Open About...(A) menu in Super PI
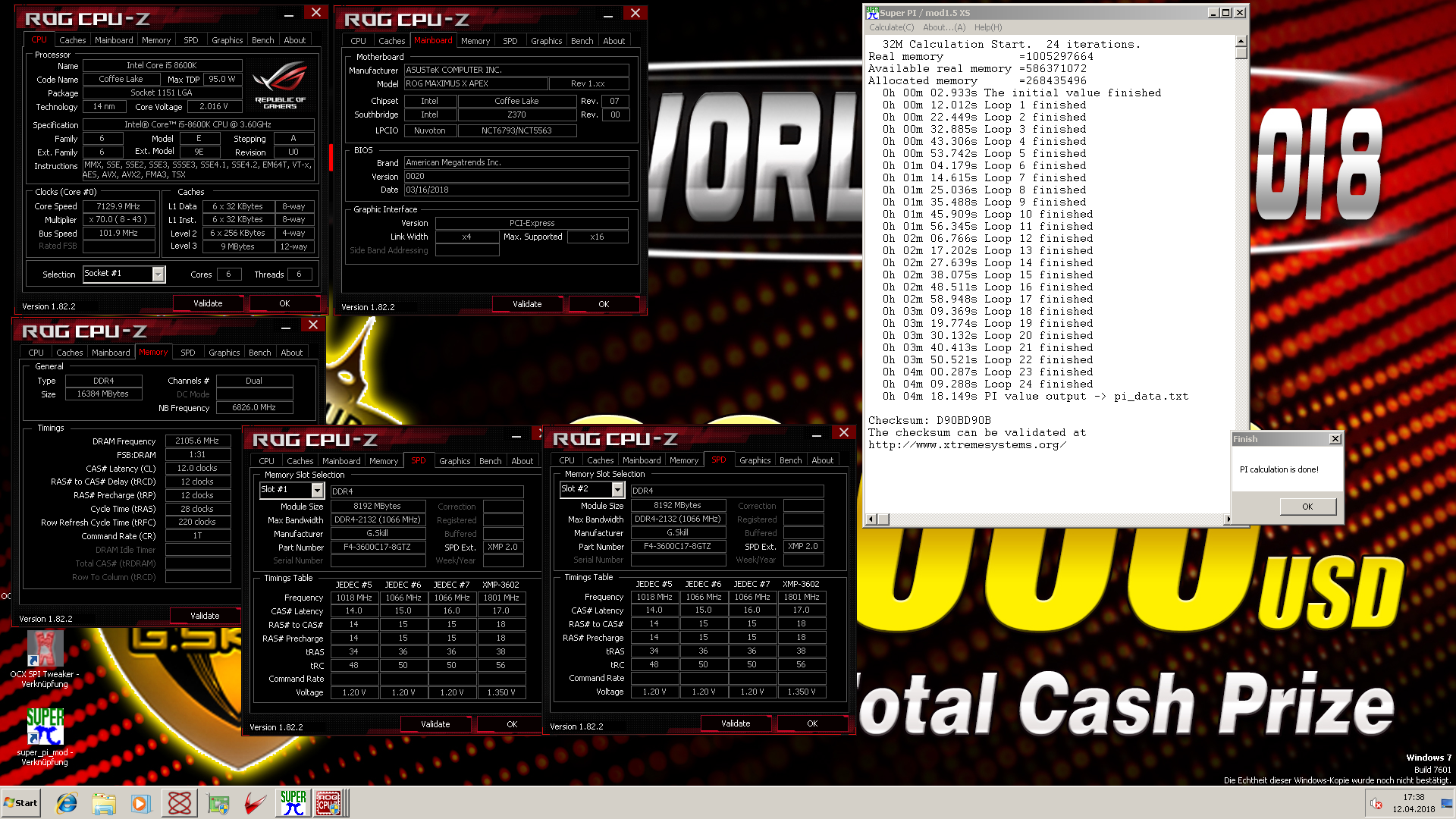The height and width of the screenshot is (819, 1456). coord(944,27)
